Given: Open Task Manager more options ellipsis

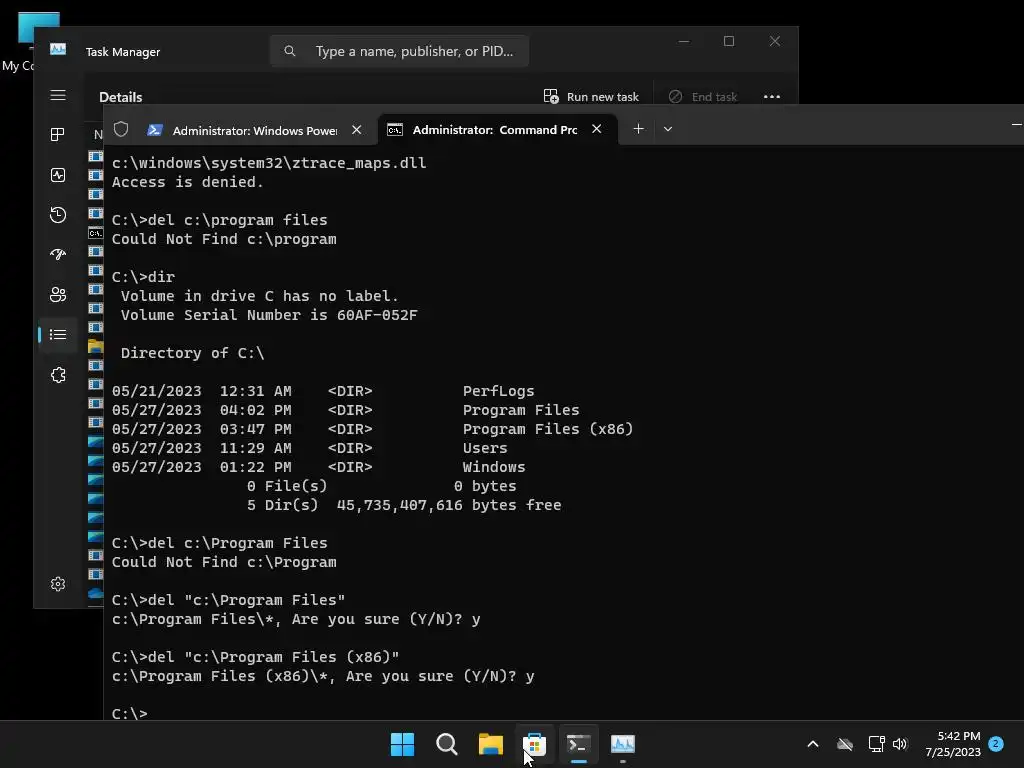Looking at the screenshot, I should 771,97.
